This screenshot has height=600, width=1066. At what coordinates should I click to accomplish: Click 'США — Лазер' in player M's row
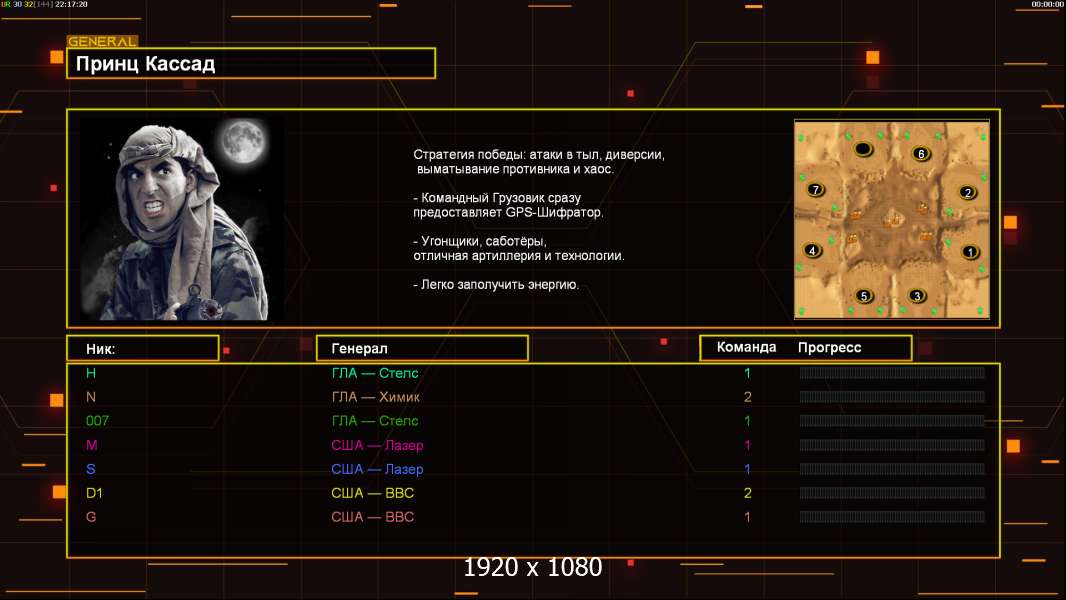[377, 445]
